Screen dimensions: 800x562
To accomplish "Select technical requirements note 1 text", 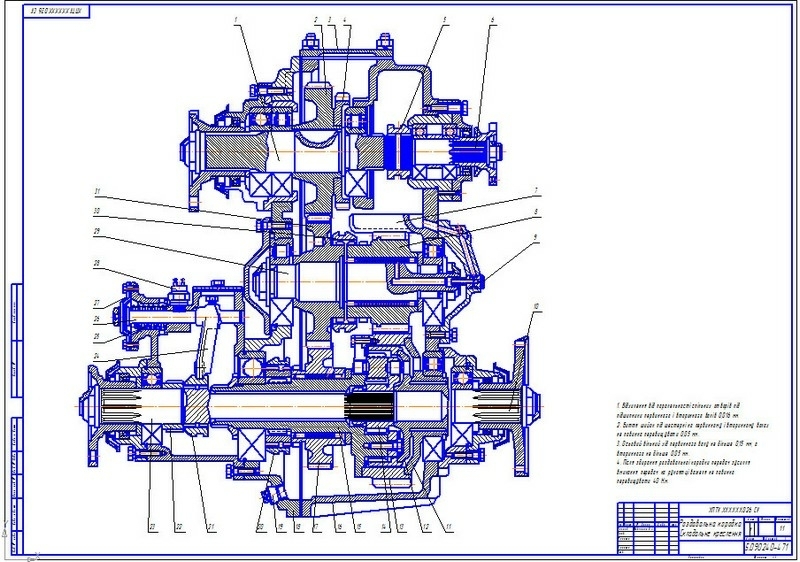I will click(x=680, y=416).
